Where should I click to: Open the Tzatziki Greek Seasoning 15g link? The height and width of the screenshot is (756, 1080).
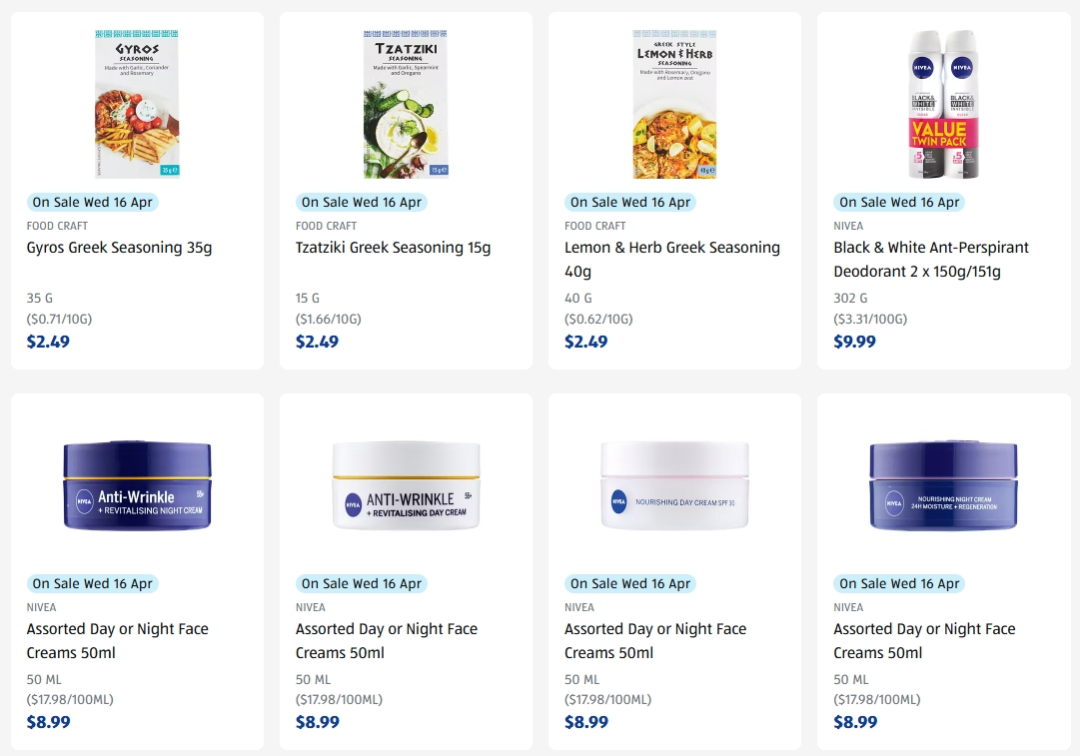(x=393, y=248)
